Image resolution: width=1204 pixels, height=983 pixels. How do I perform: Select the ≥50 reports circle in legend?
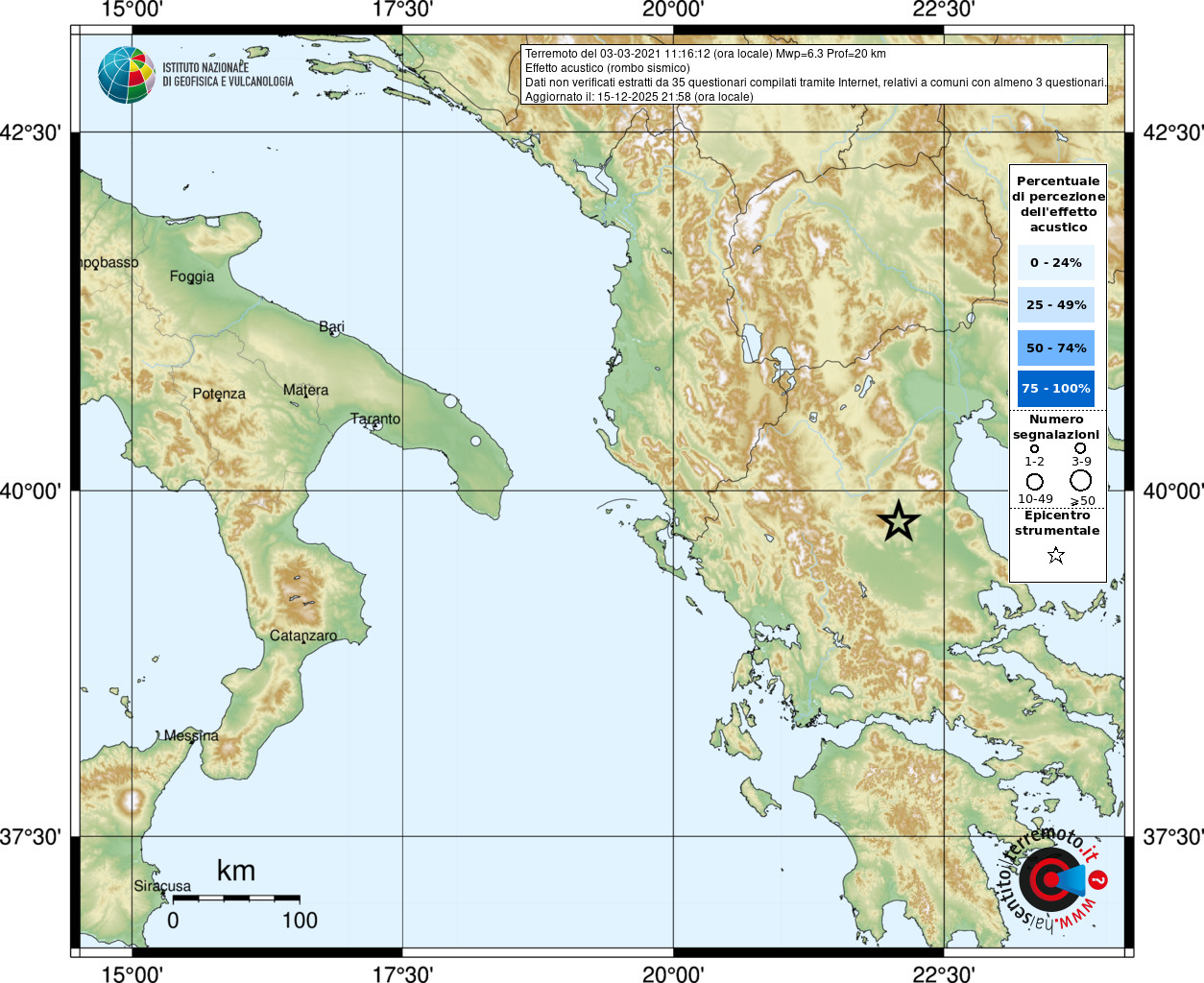(x=1081, y=480)
